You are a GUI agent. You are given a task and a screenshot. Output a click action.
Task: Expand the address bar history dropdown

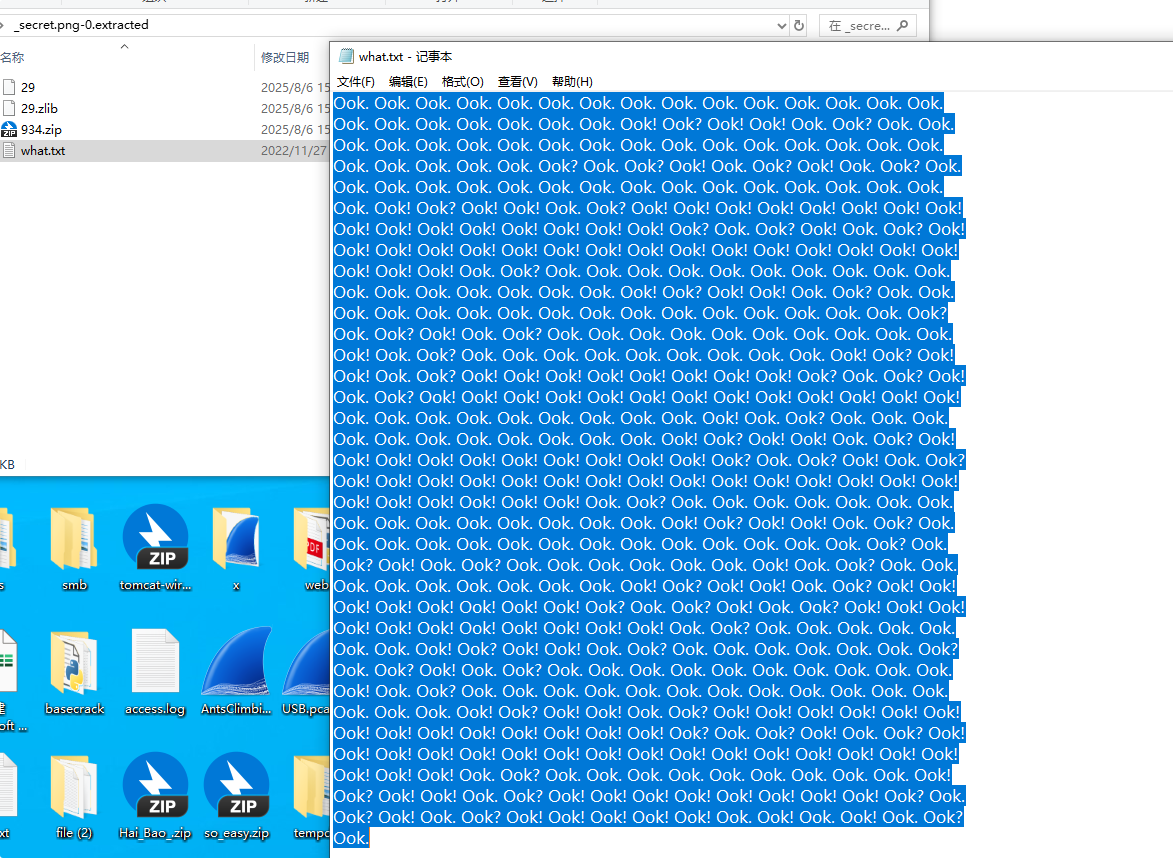(x=782, y=25)
